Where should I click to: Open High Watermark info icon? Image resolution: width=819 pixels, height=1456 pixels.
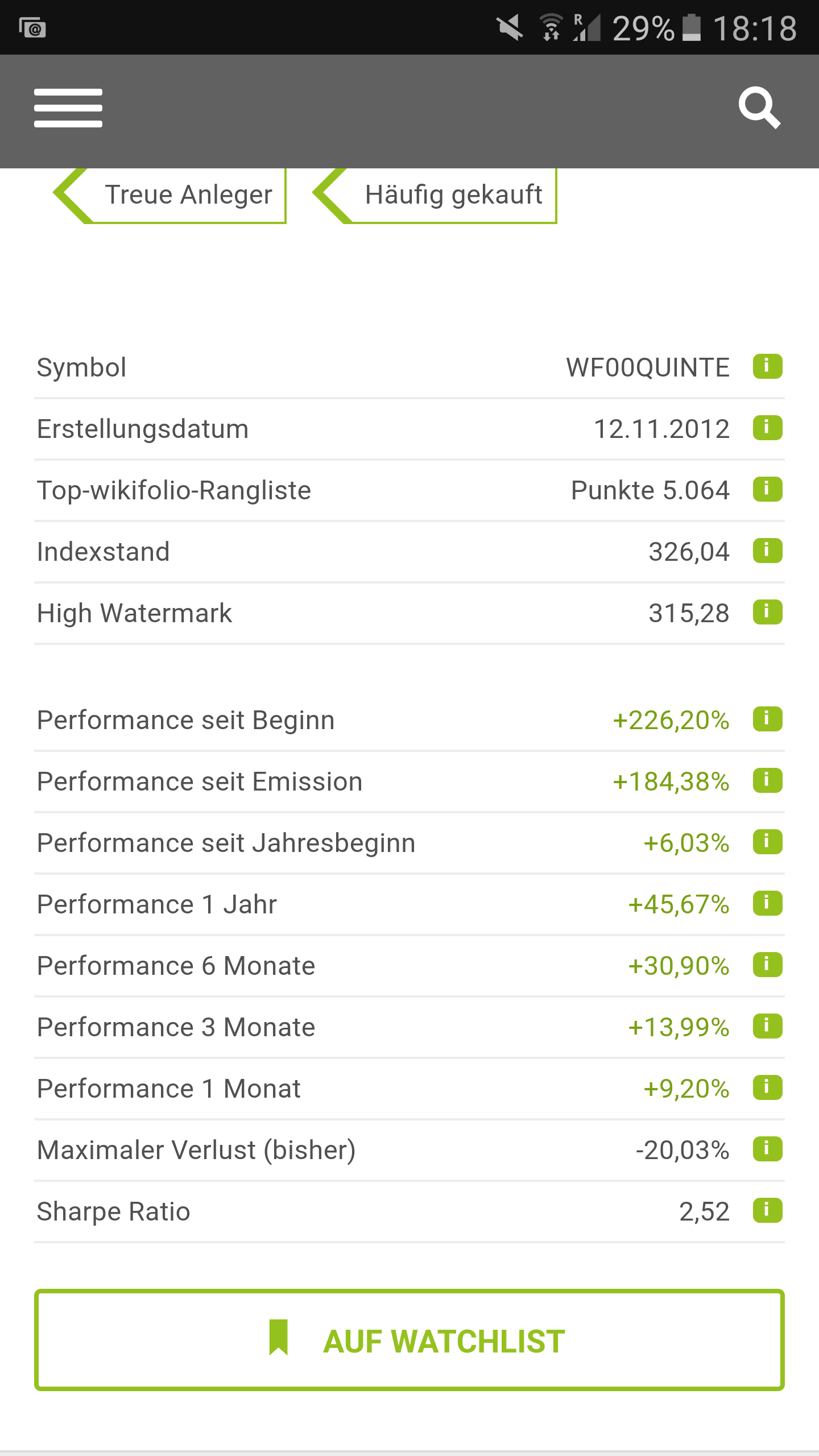coord(767,612)
